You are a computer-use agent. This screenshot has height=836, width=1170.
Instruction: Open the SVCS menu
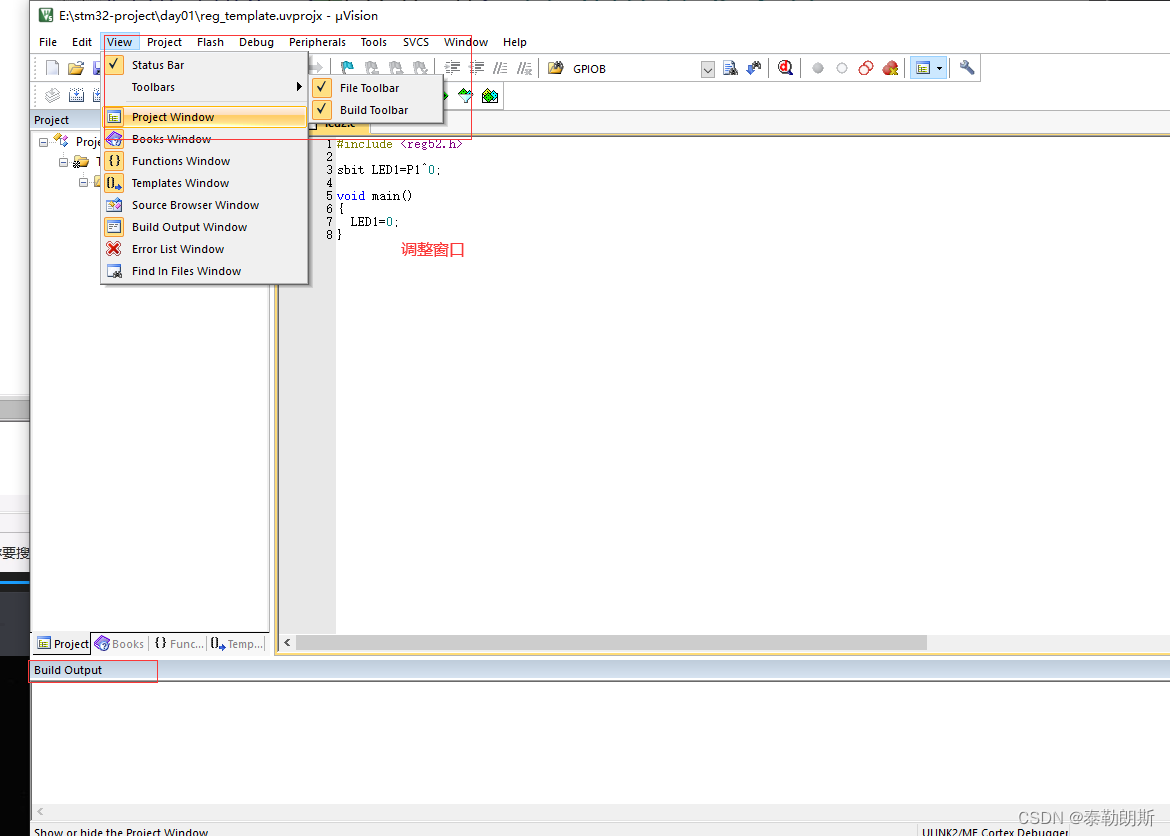tap(416, 43)
